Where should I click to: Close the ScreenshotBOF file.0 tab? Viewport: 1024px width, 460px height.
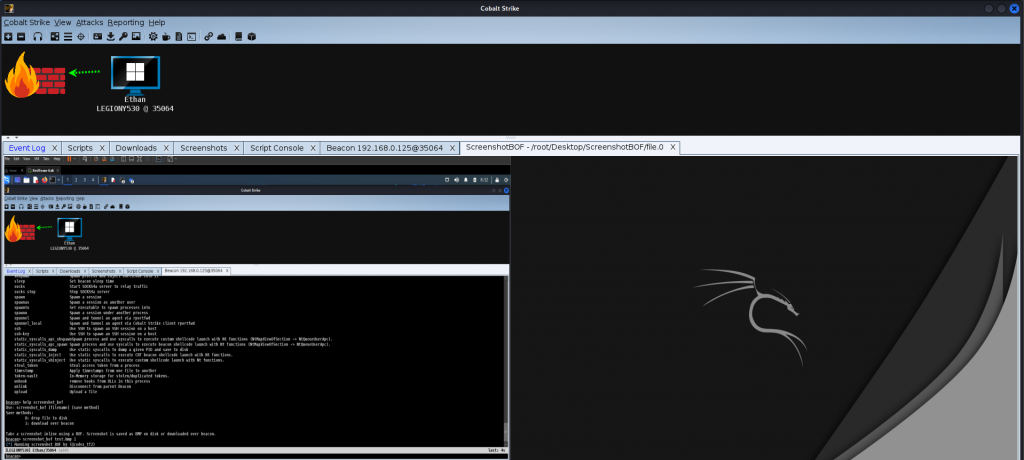673,148
